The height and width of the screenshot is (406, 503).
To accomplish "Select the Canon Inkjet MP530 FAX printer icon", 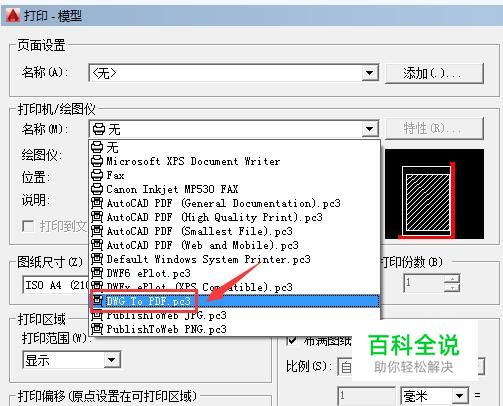I will [x=97, y=189].
